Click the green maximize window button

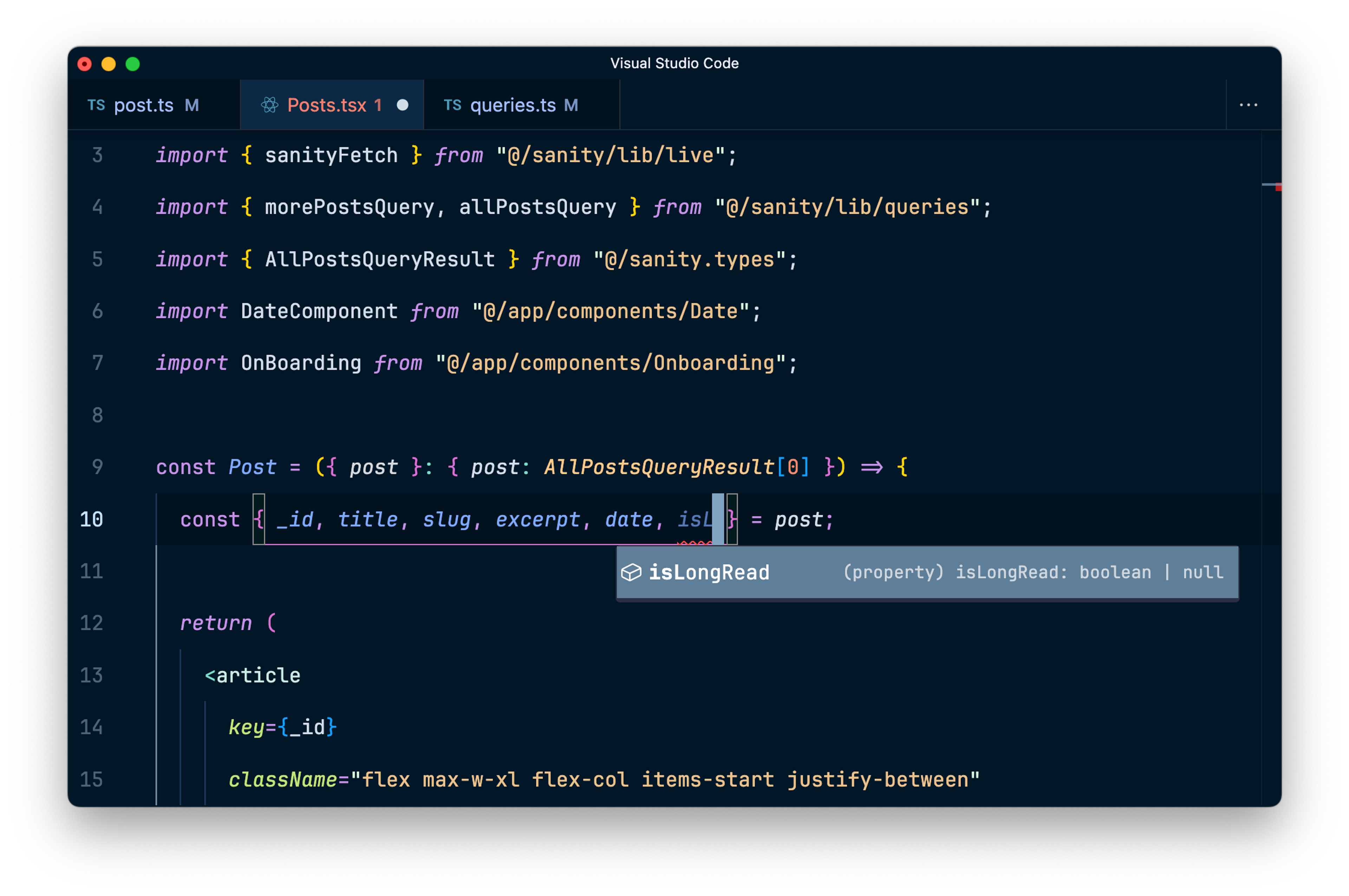click(x=132, y=64)
